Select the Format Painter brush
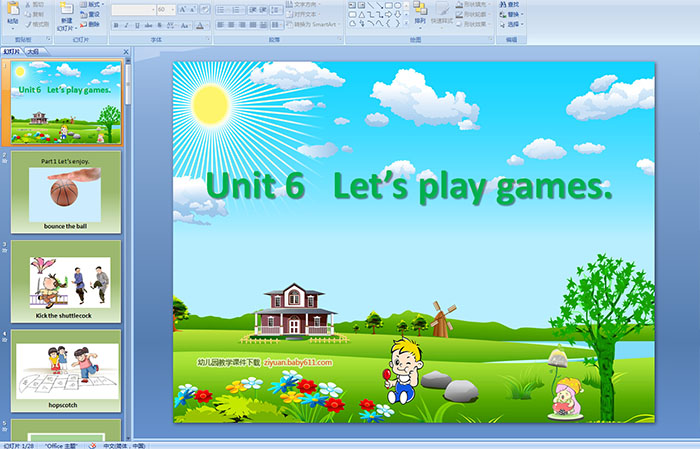The image size is (700, 449). 28,24
